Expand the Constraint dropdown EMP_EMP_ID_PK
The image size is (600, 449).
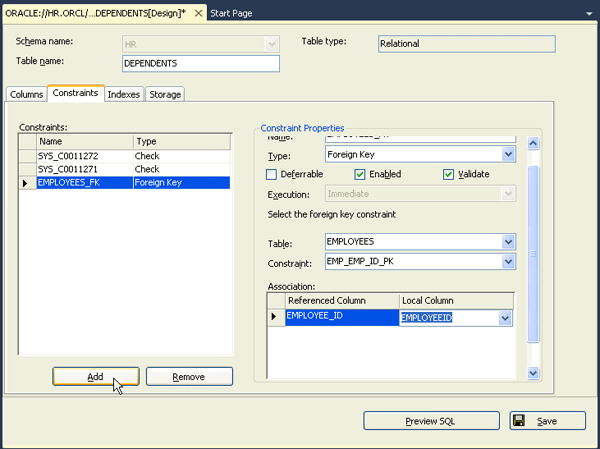pyautogui.click(x=508, y=262)
